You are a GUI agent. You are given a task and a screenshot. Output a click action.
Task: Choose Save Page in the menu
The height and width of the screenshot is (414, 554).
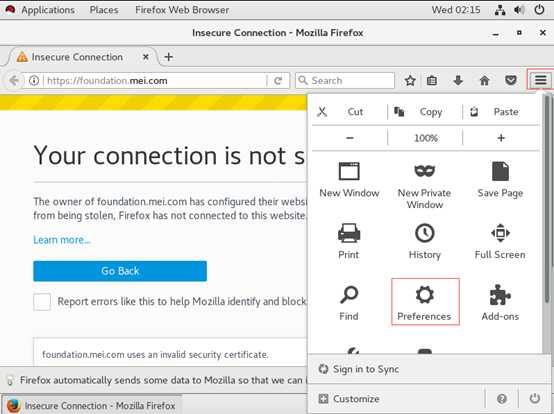point(500,180)
